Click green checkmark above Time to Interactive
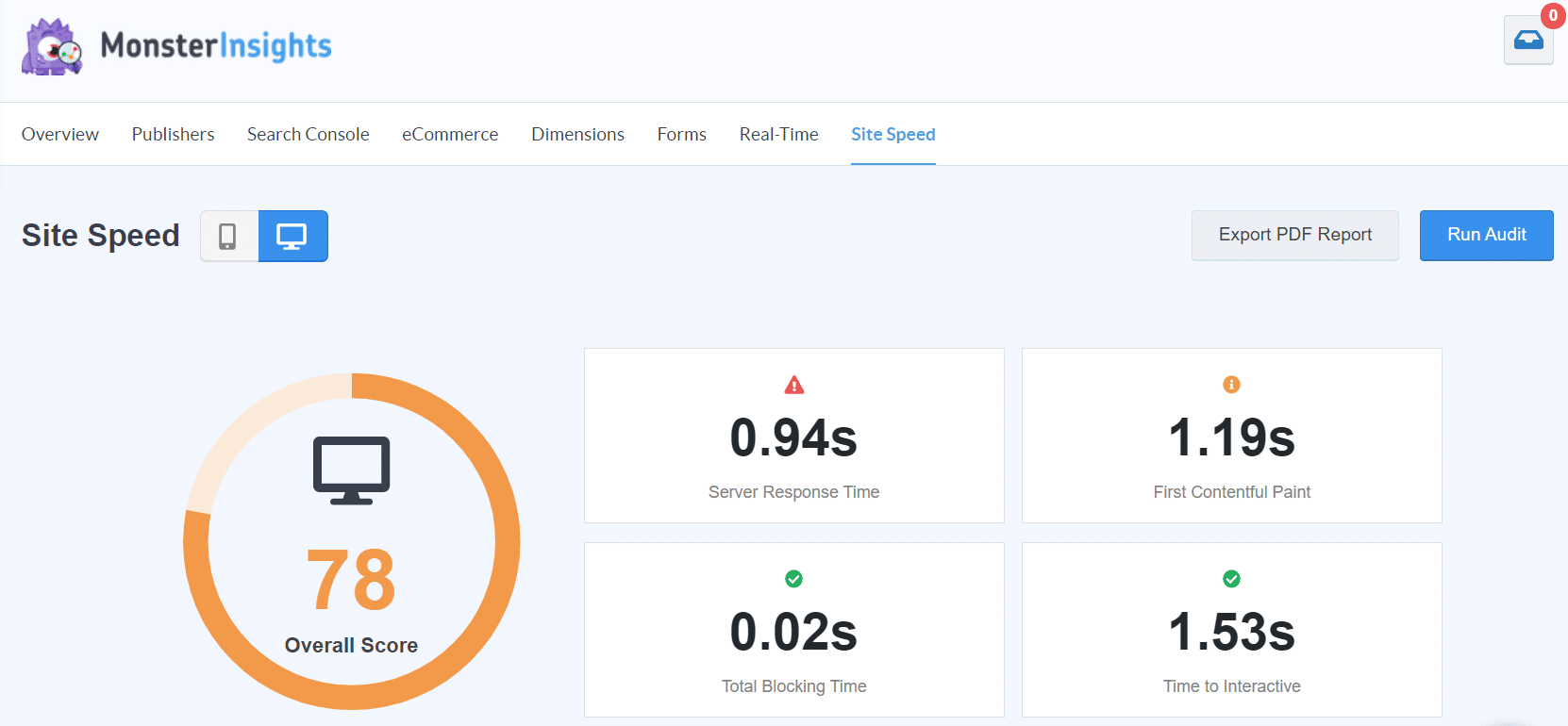This screenshot has height=726, width=1568. coord(1231,579)
